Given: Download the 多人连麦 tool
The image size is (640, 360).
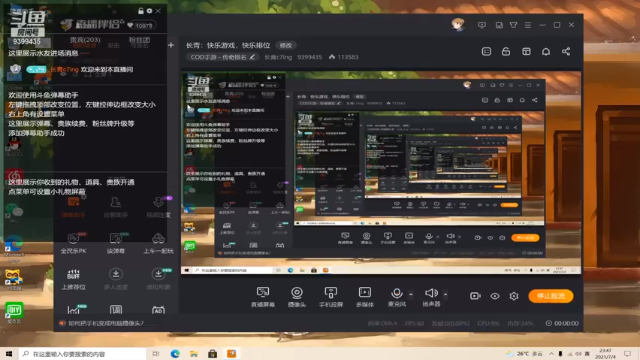Looking at the screenshot, I should (x=116, y=279).
